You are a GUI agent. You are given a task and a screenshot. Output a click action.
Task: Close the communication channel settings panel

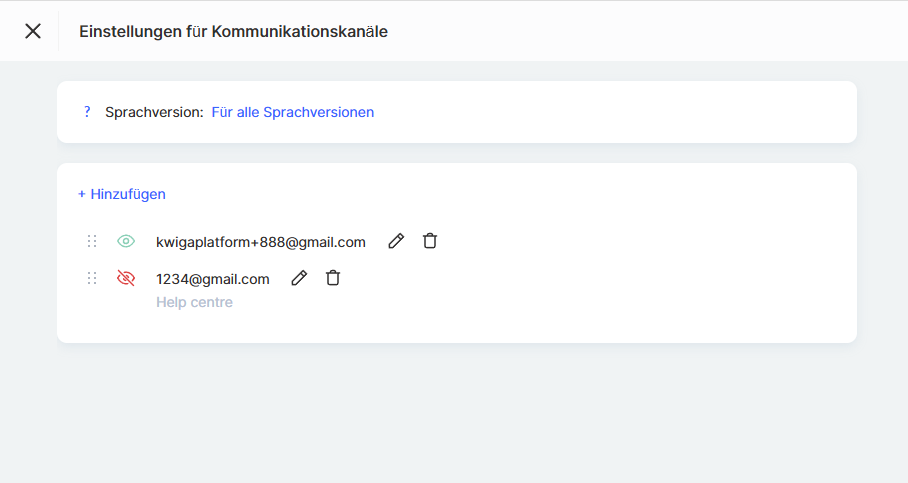(x=33, y=31)
